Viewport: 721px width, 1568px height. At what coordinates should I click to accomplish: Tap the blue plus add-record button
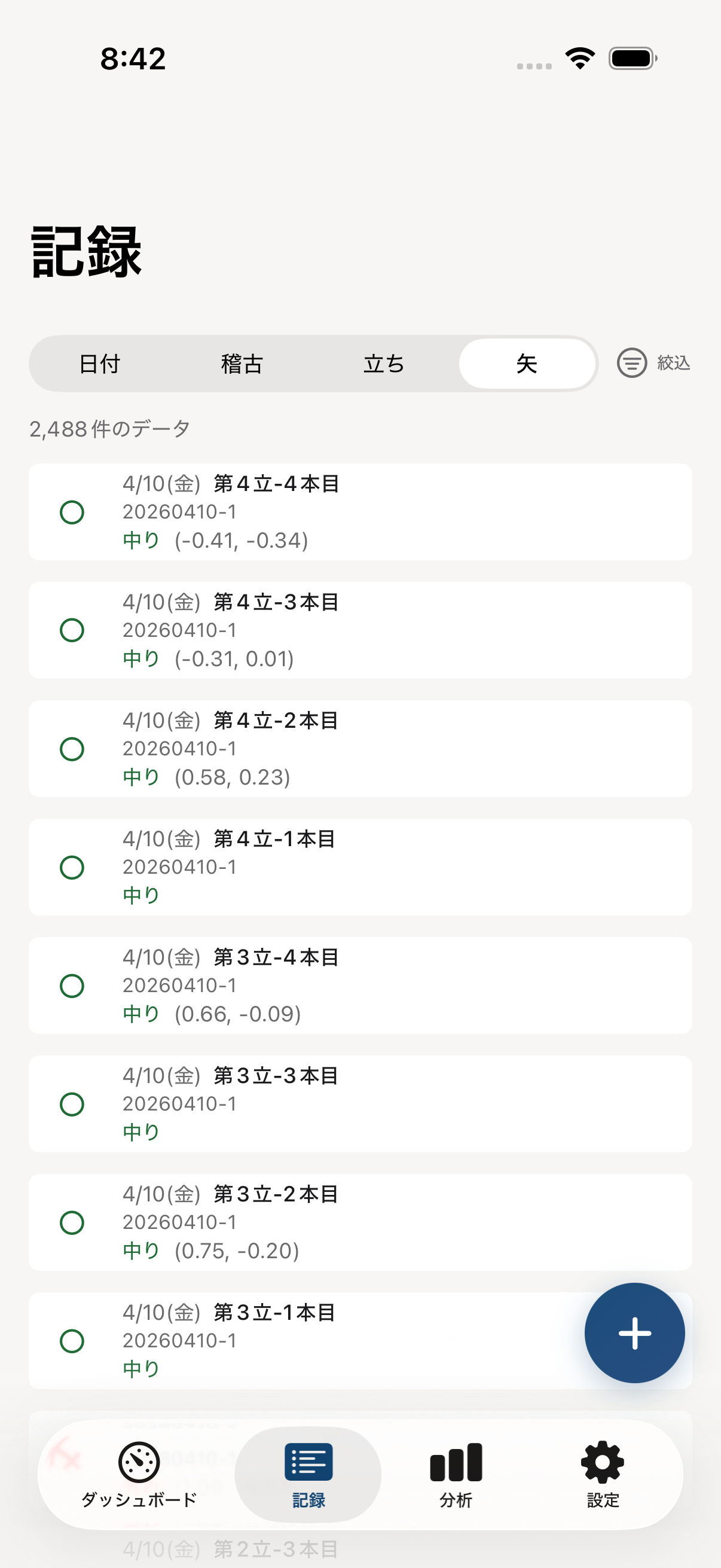634,1332
